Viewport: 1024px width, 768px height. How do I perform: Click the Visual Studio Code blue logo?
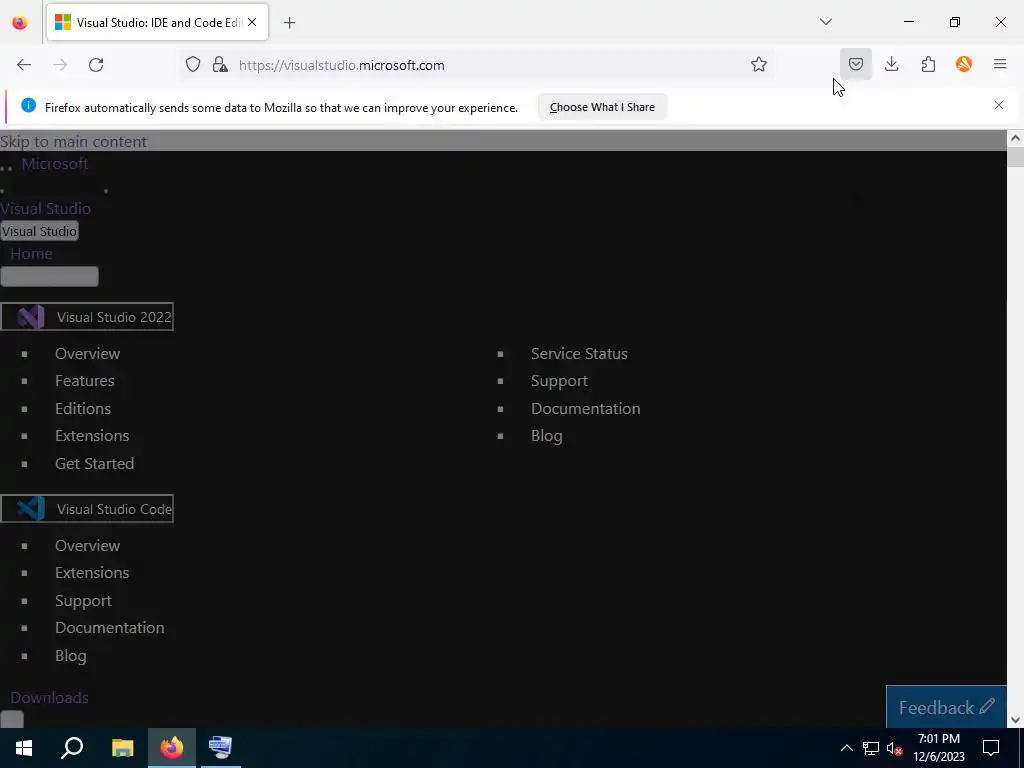pos(31,509)
